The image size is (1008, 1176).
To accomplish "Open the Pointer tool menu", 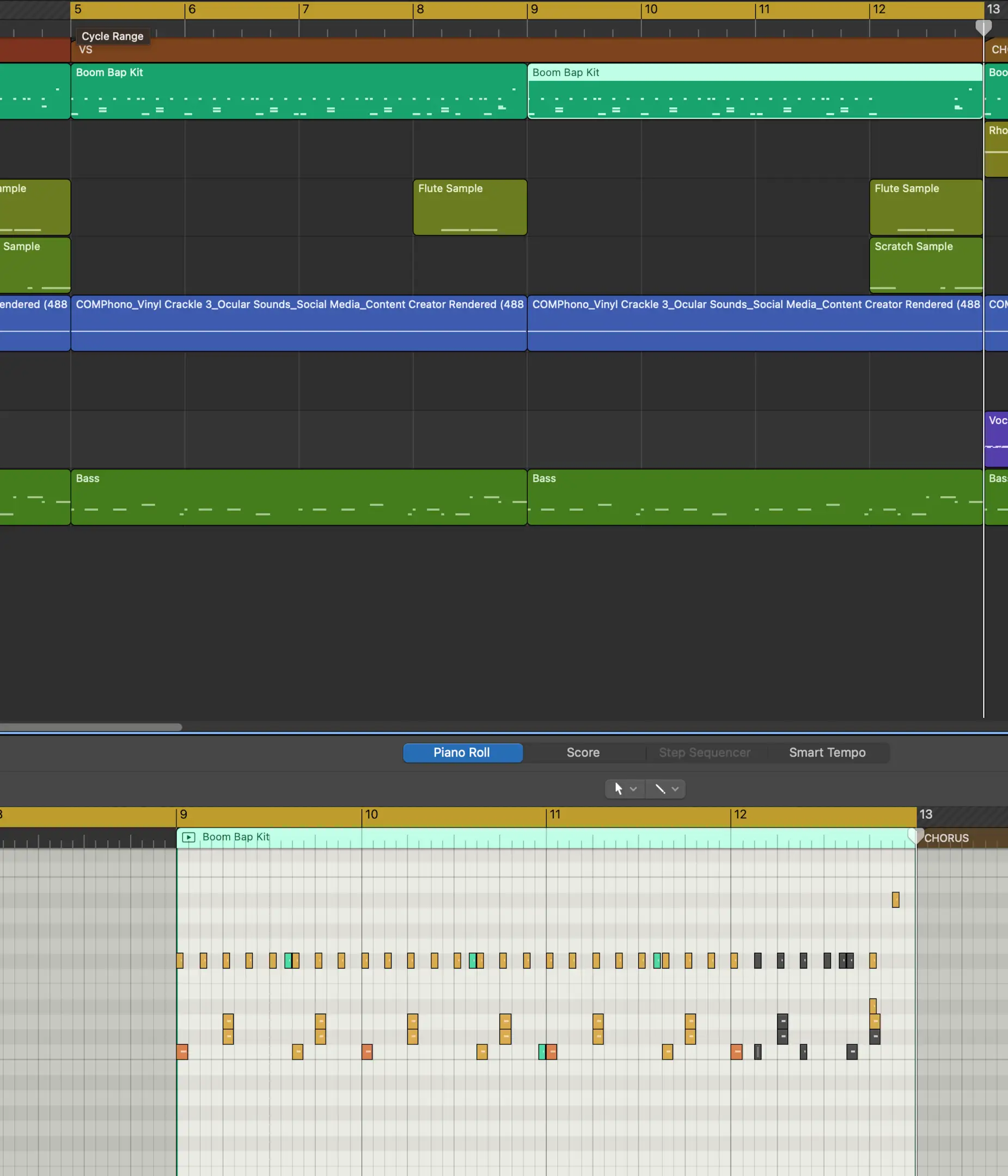I will pos(625,788).
